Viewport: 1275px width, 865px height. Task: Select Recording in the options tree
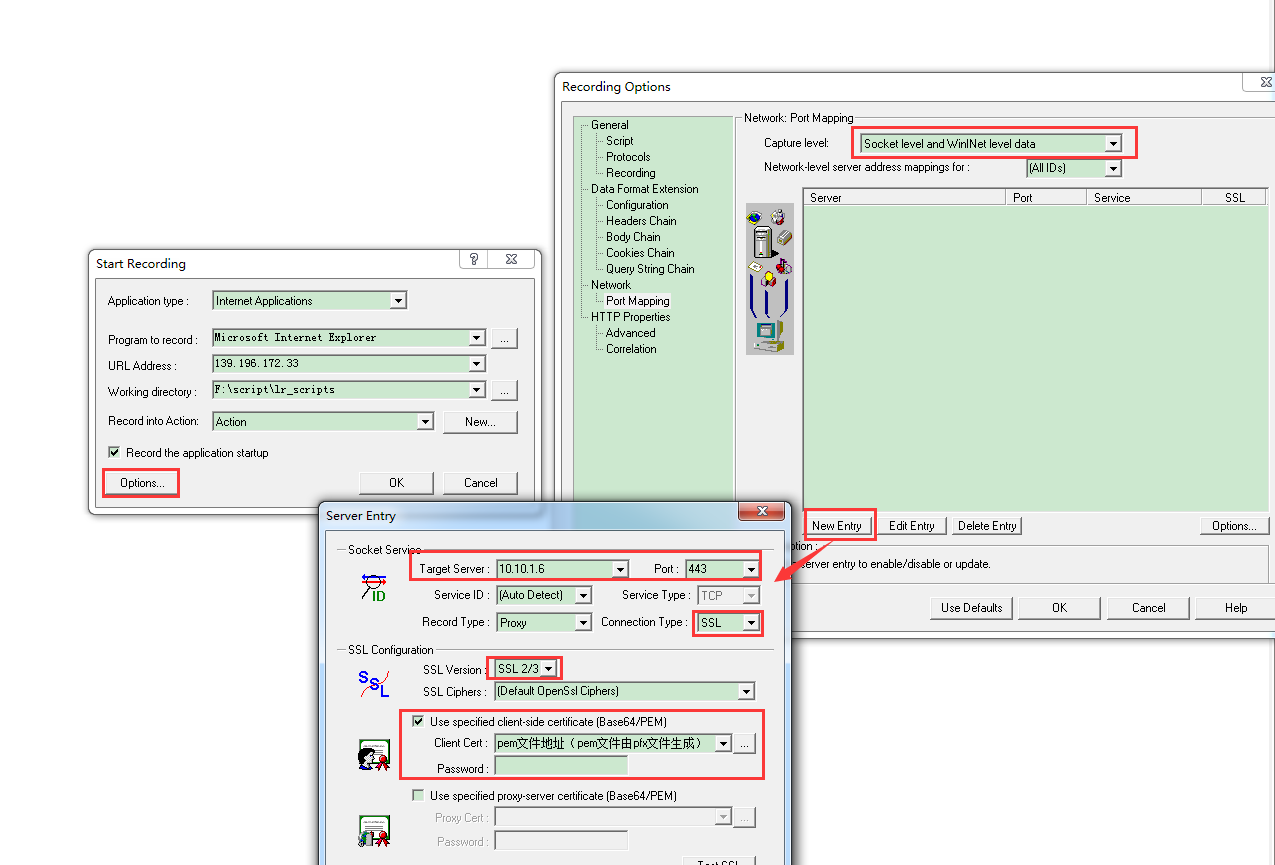point(631,173)
